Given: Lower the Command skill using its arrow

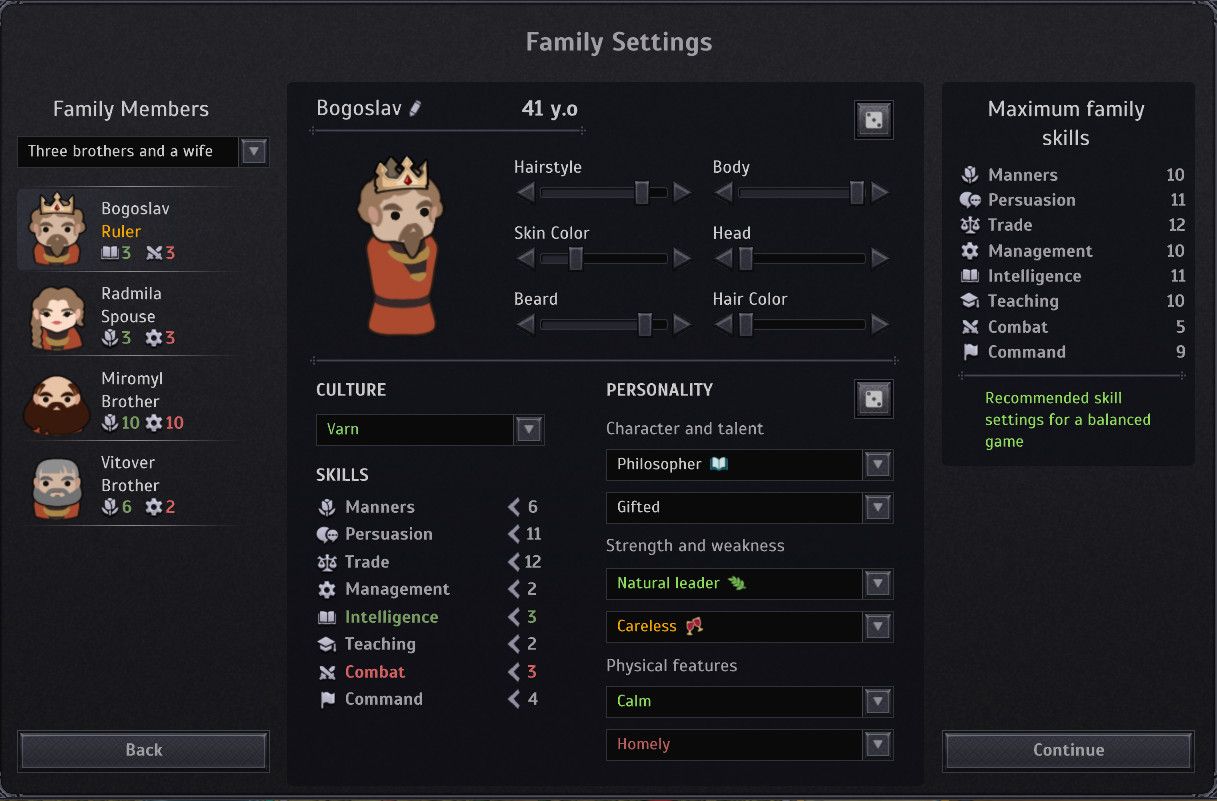Looking at the screenshot, I should click(514, 699).
